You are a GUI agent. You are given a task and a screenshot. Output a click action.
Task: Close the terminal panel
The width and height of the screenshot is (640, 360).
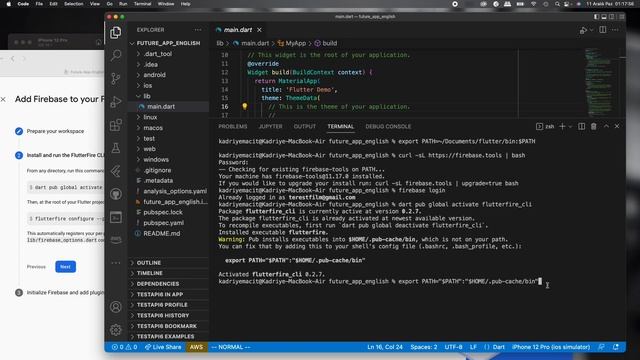pos(617,127)
